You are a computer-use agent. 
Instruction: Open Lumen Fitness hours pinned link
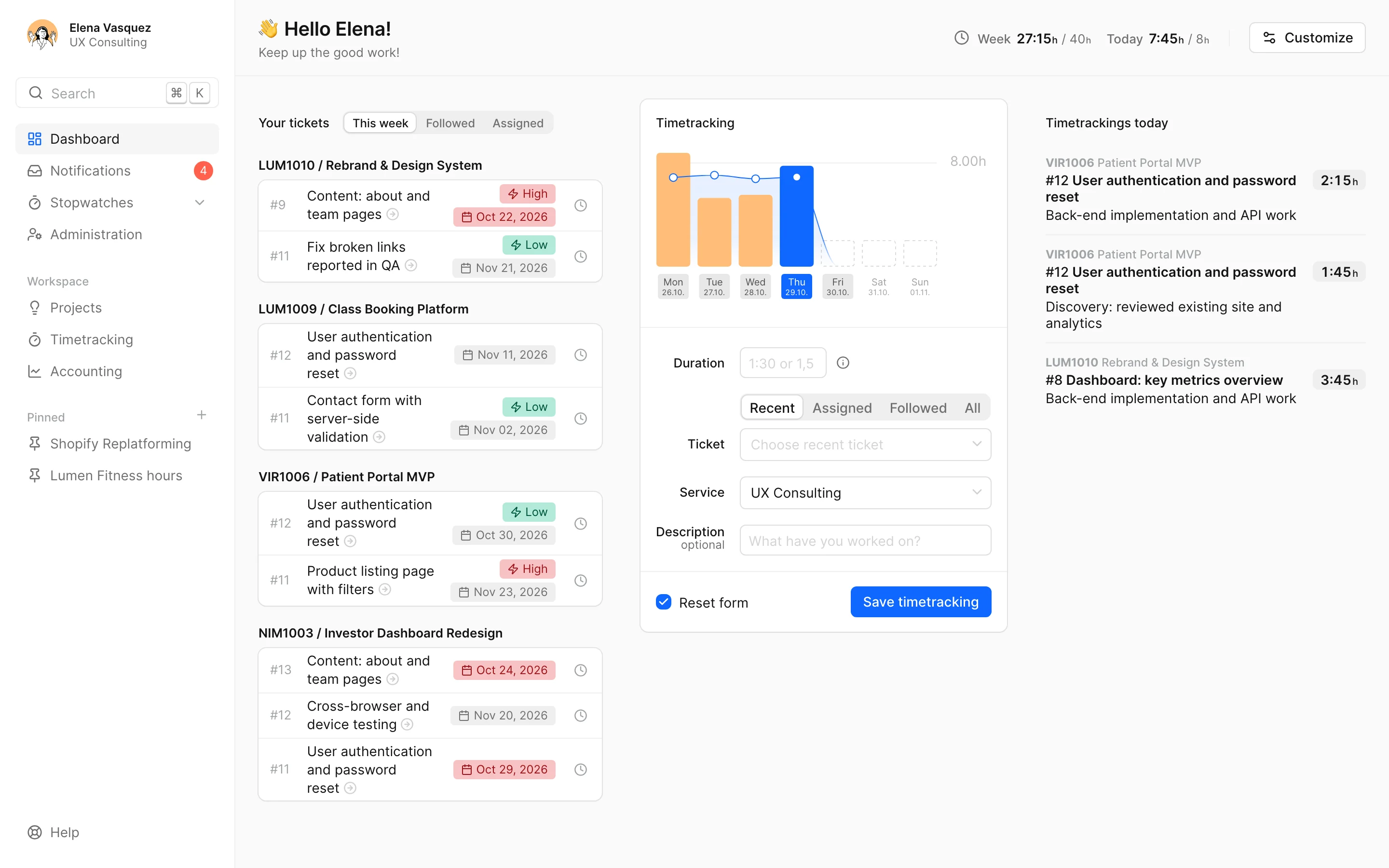117,475
